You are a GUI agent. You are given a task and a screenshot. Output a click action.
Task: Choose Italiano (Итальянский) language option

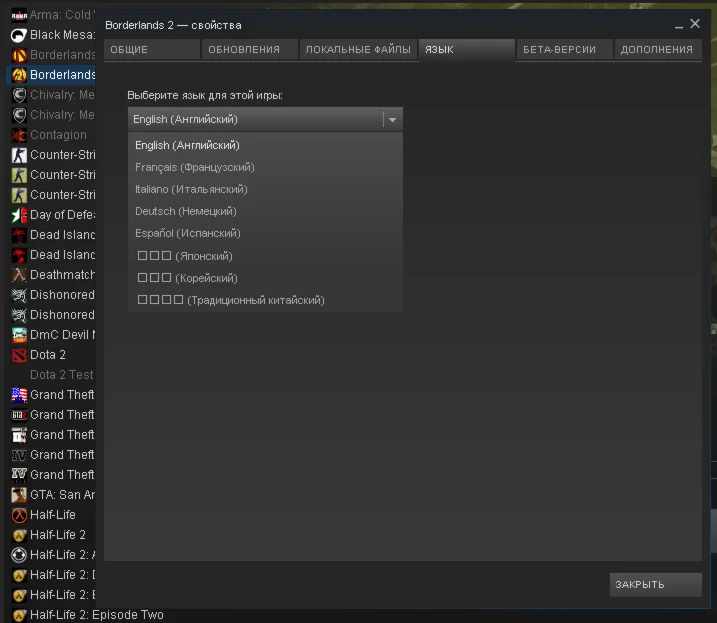click(x=265, y=189)
